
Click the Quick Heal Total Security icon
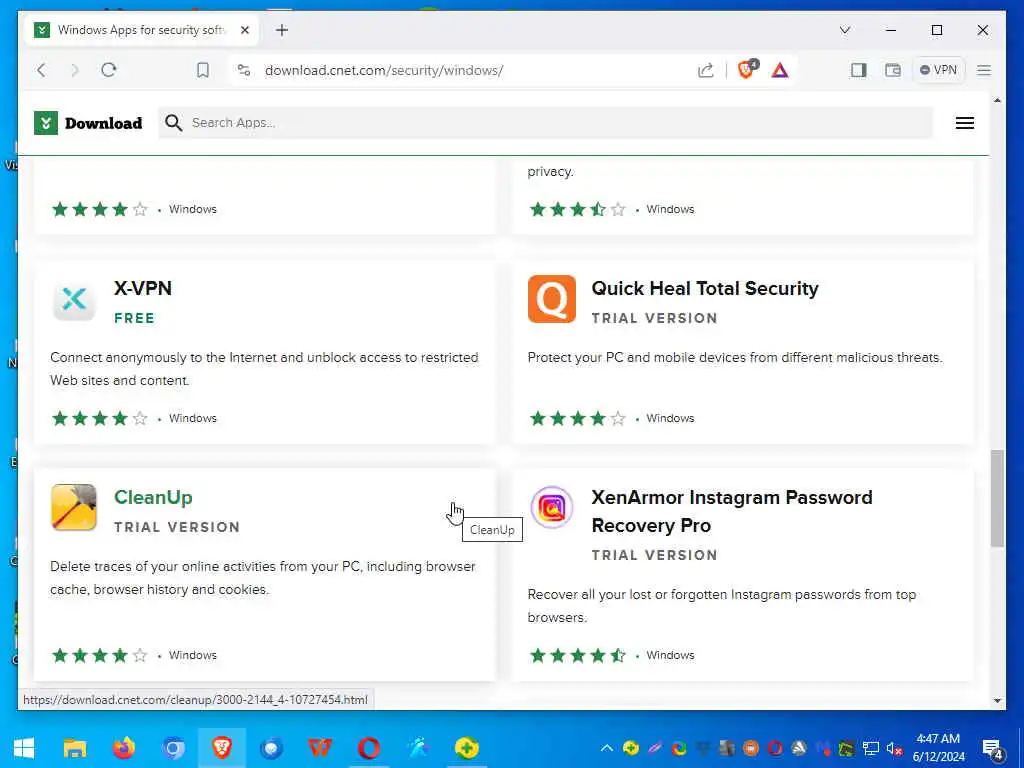(552, 299)
